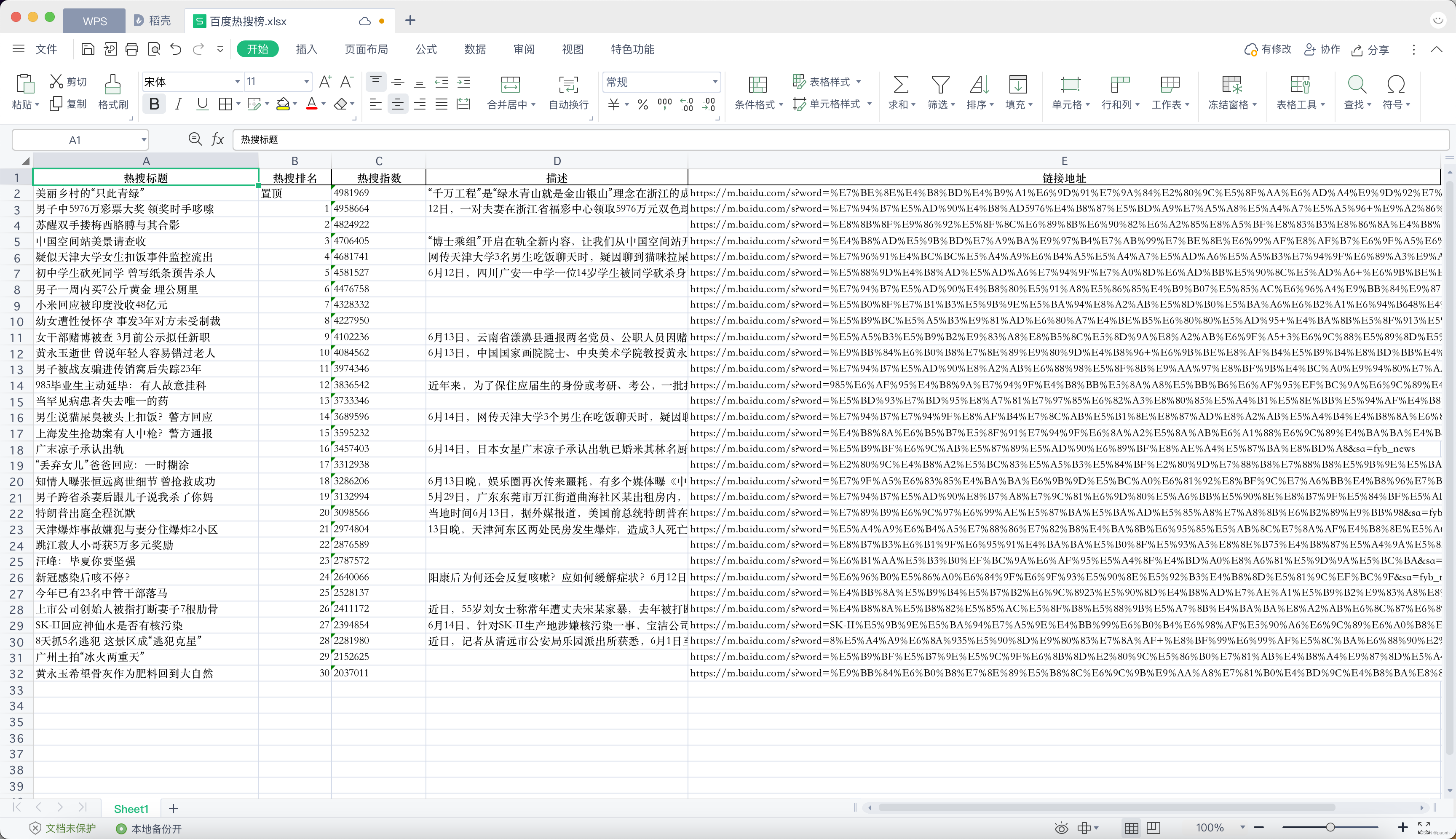Click the font color A swatch
Viewport: 1456px width, 839px height.
(x=312, y=104)
